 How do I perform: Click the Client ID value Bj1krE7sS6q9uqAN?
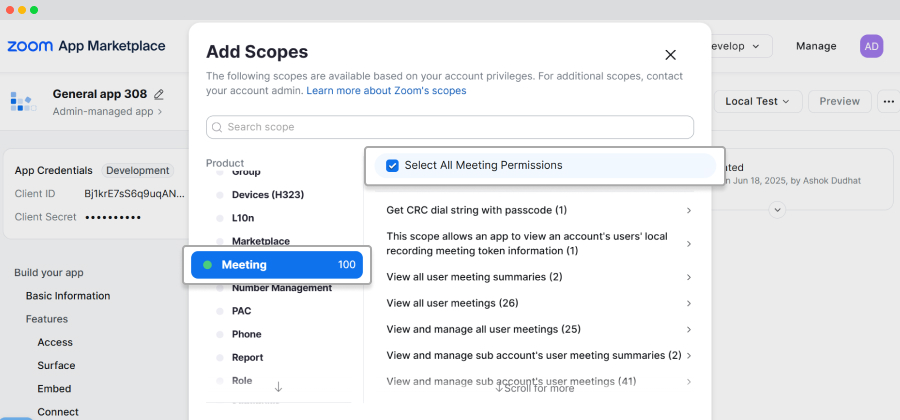[134, 194]
